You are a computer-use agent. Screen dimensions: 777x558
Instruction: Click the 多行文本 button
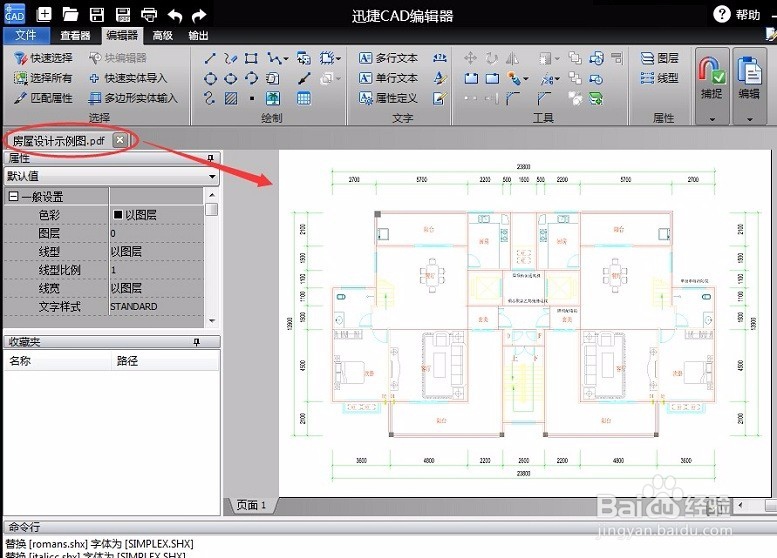[388, 58]
